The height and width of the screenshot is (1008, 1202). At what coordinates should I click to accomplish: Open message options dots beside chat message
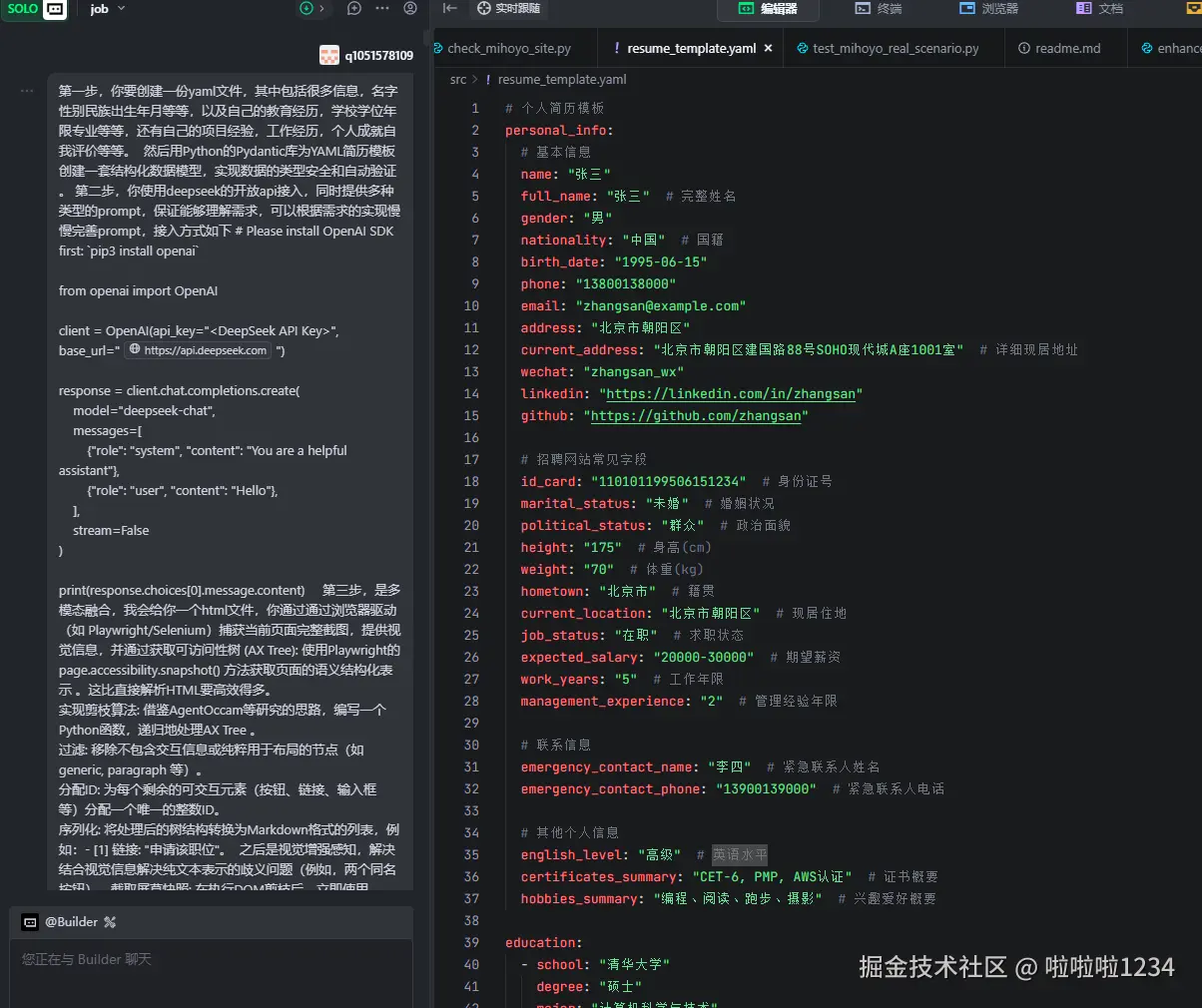[27, 91]
